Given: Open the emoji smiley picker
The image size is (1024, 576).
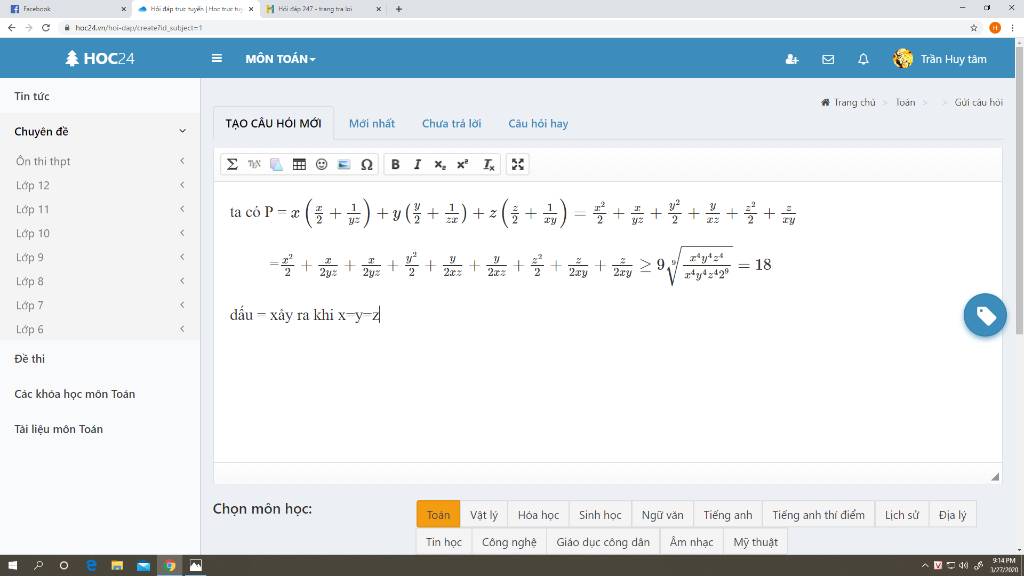Looking at the screenshot, I should pyautogui.click(x=321, y=165).
